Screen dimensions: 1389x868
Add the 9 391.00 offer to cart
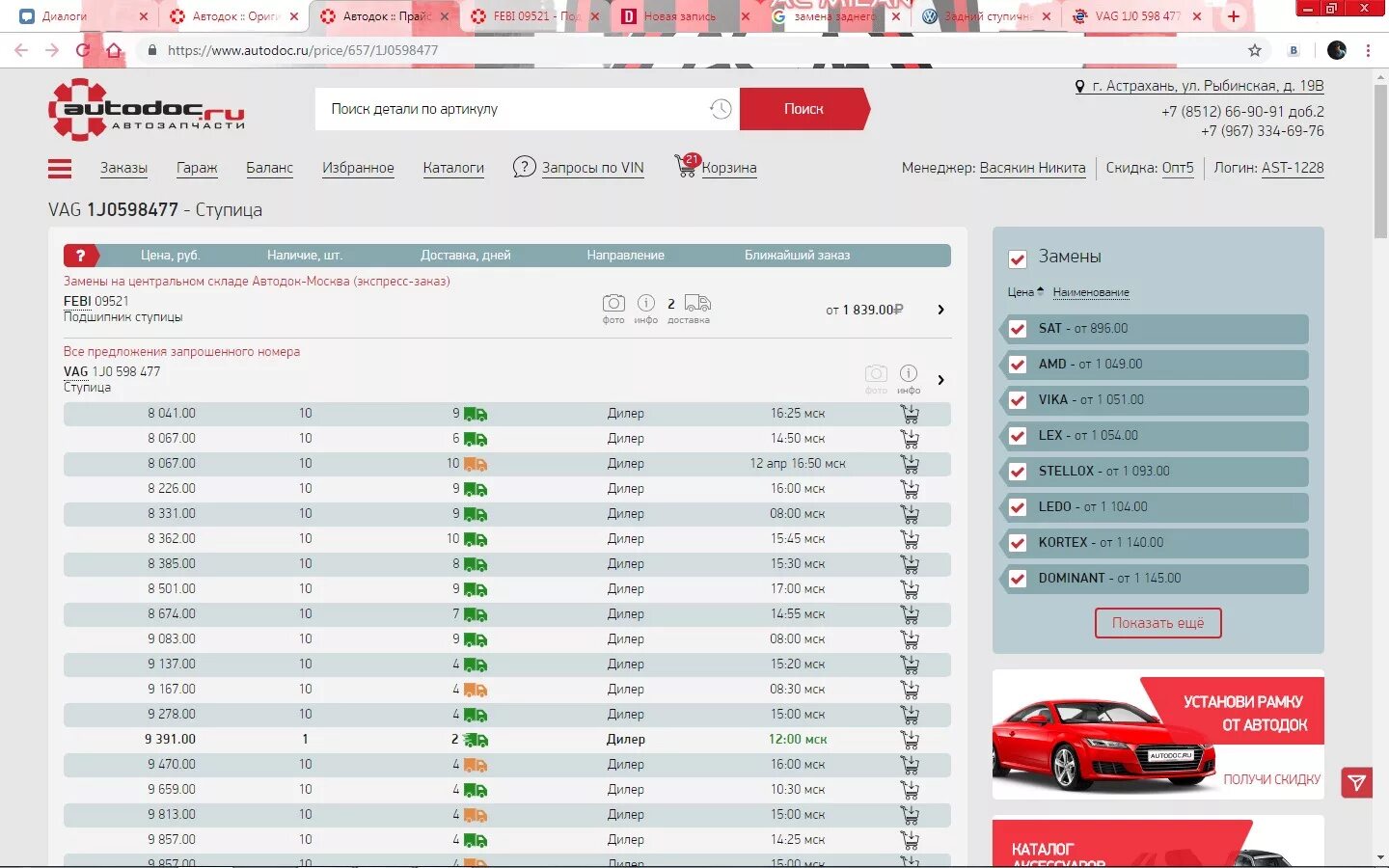pyautogui.click(x=910, y=740)
